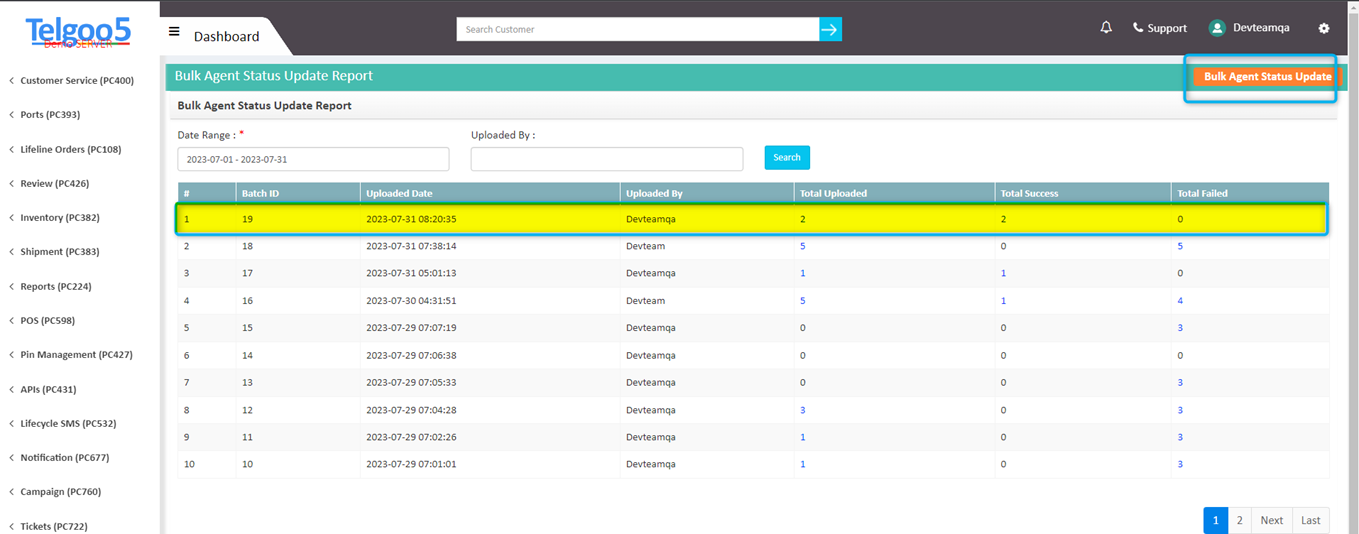
Task: Click the Bulk Agent Status Update button
Action: tap(1267, 76)
